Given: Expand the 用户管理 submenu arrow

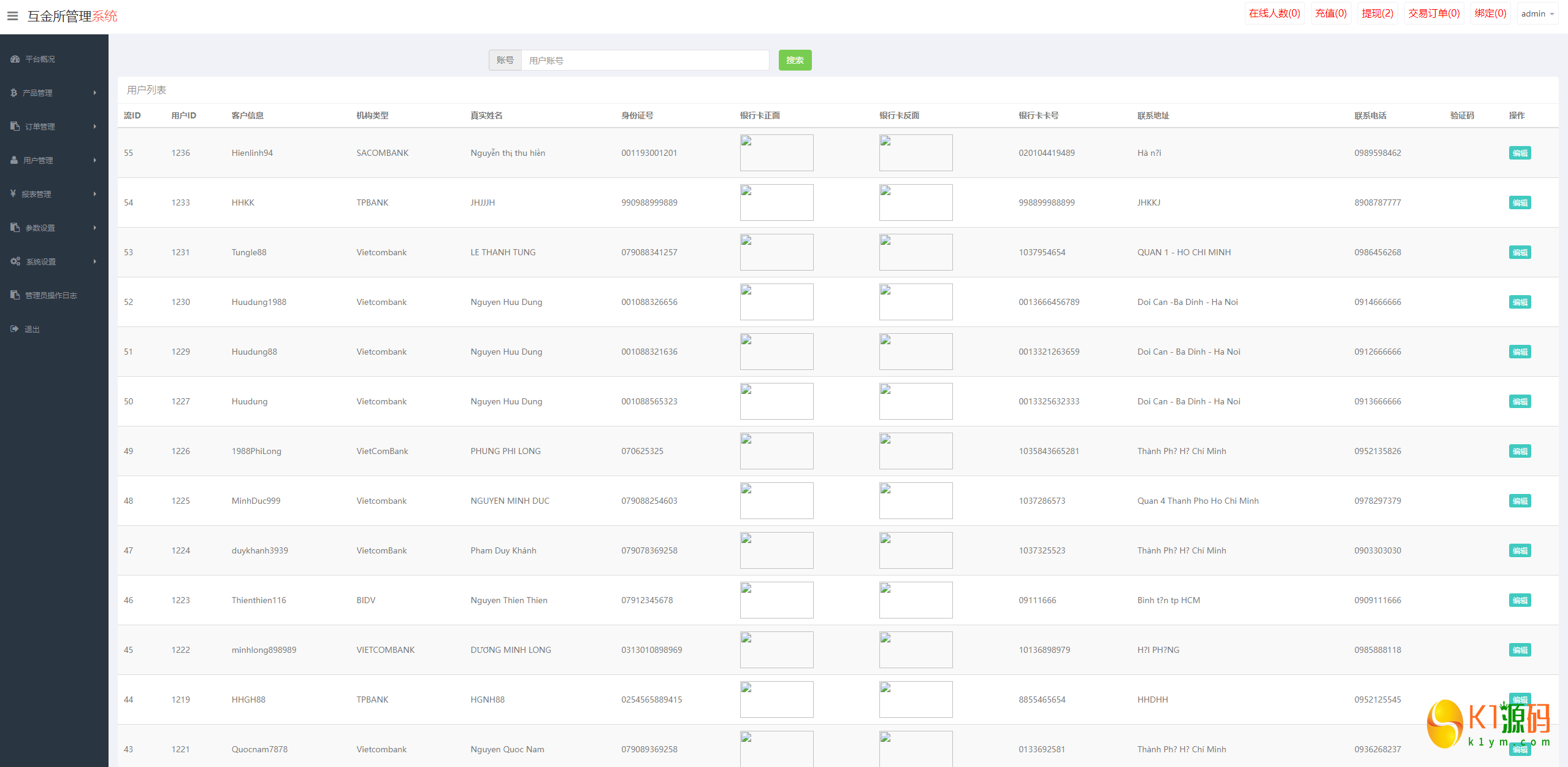Looking at the screenshot, I should [95, 160].
